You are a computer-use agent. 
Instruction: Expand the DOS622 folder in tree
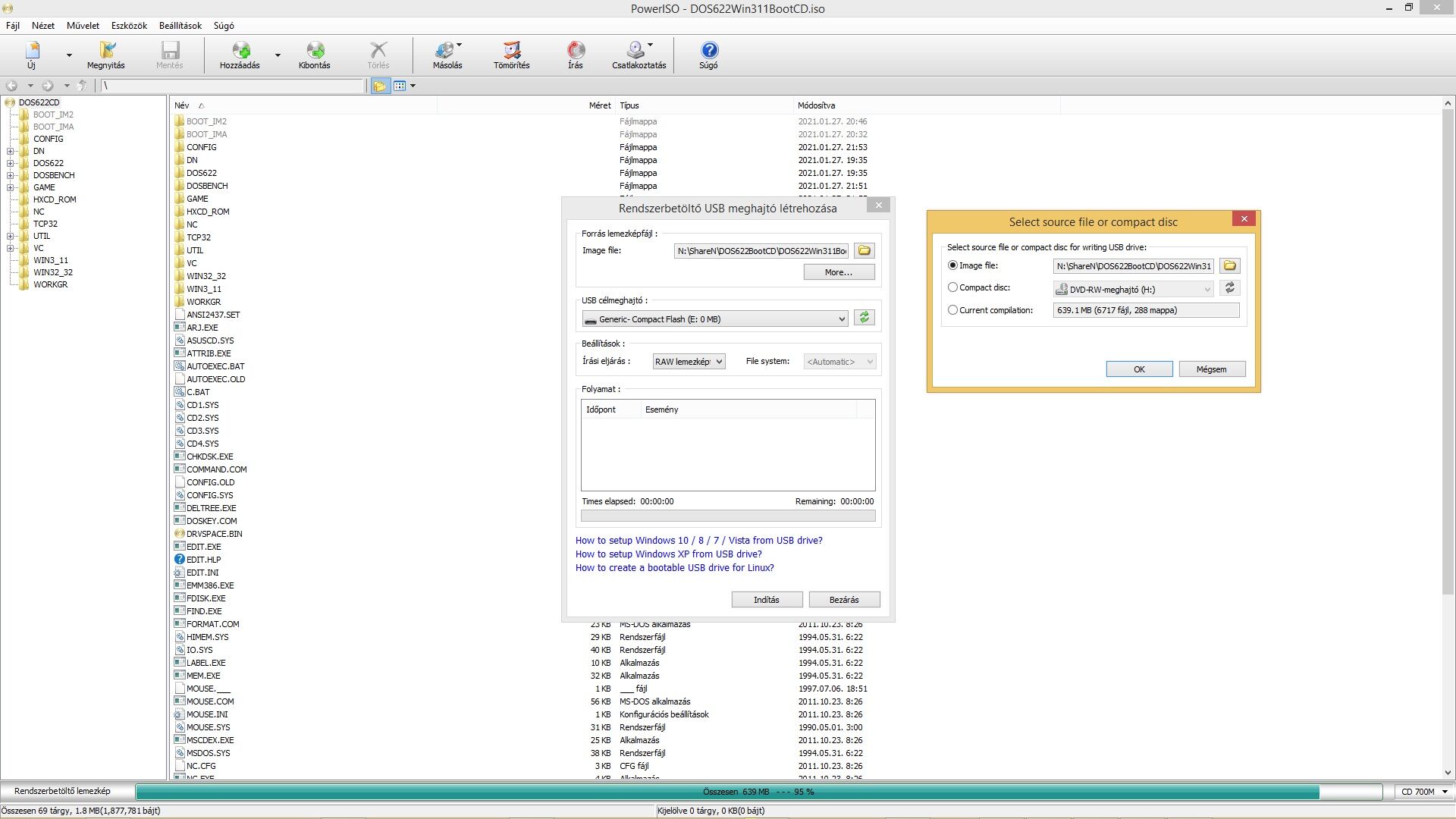[11, 163]
